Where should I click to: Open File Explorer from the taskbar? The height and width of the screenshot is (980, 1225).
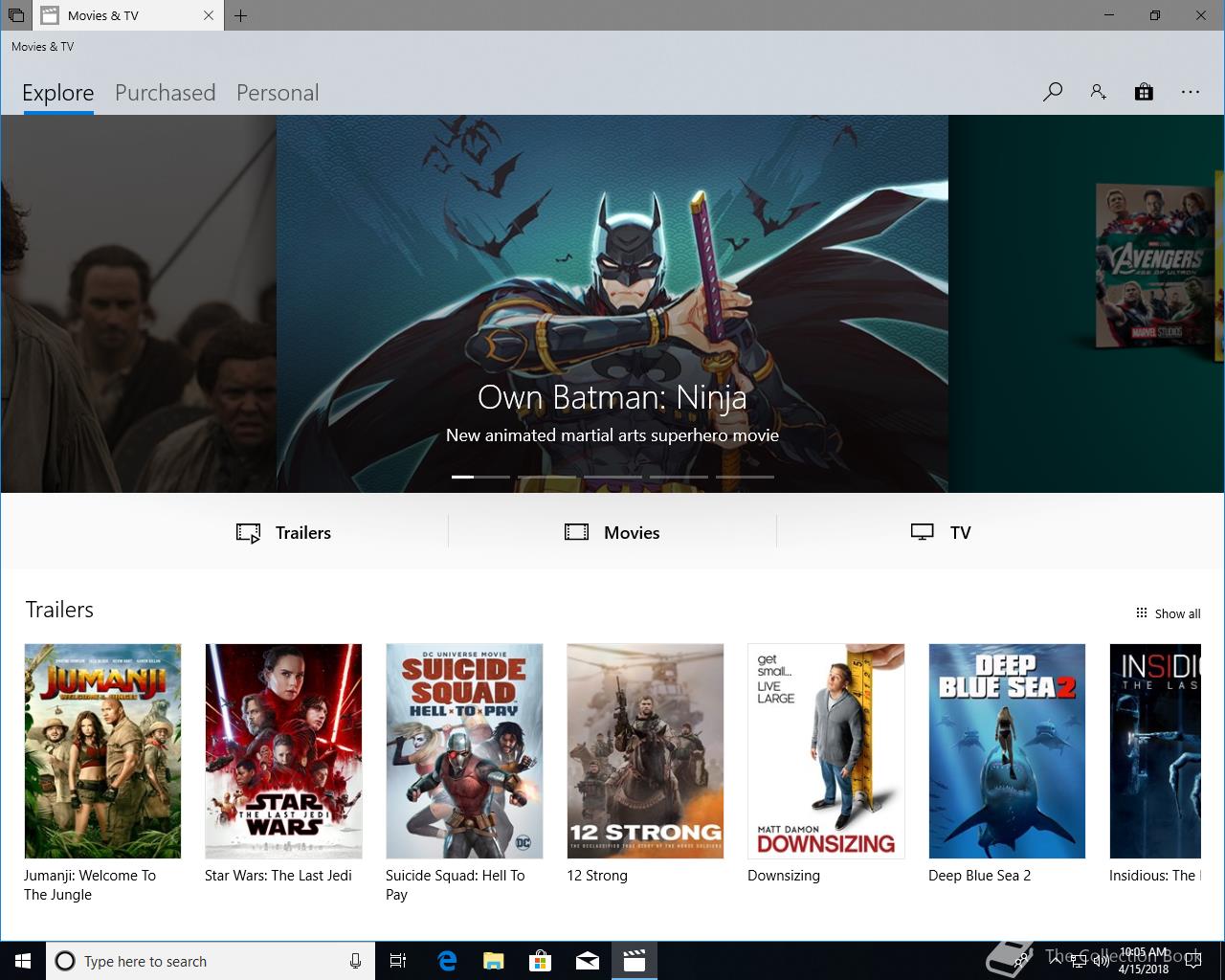click(494, 961)
